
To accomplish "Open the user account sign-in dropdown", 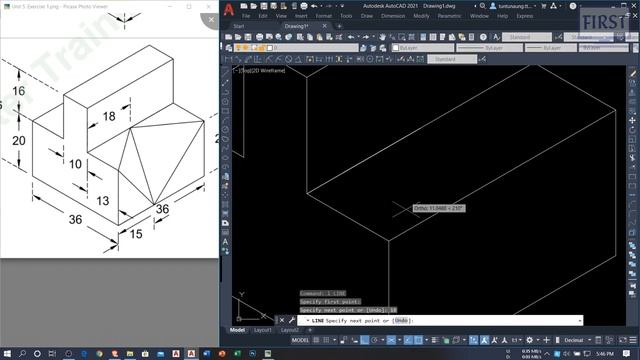I will point(513,6).
